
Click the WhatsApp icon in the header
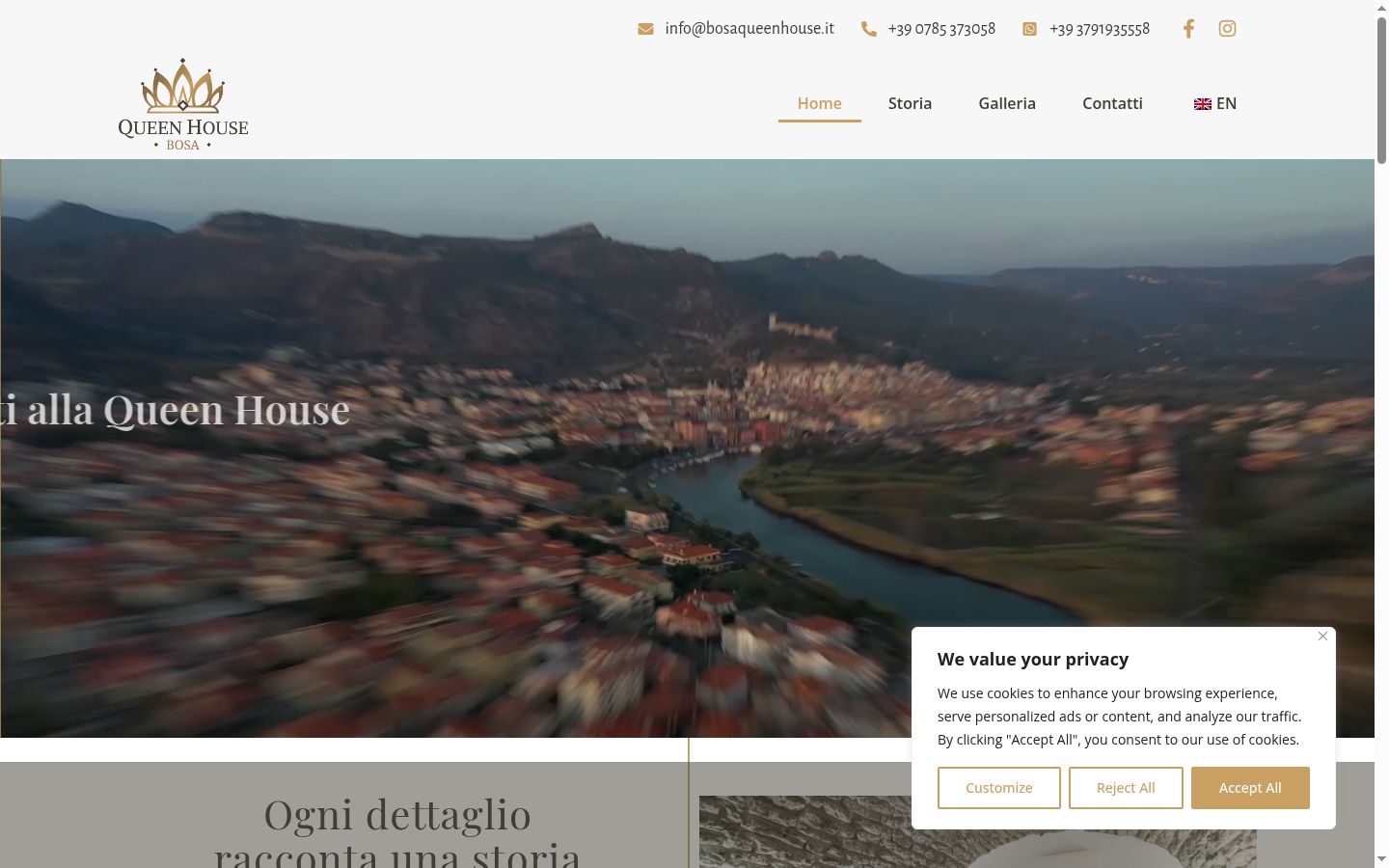[x=1030, y=29]
